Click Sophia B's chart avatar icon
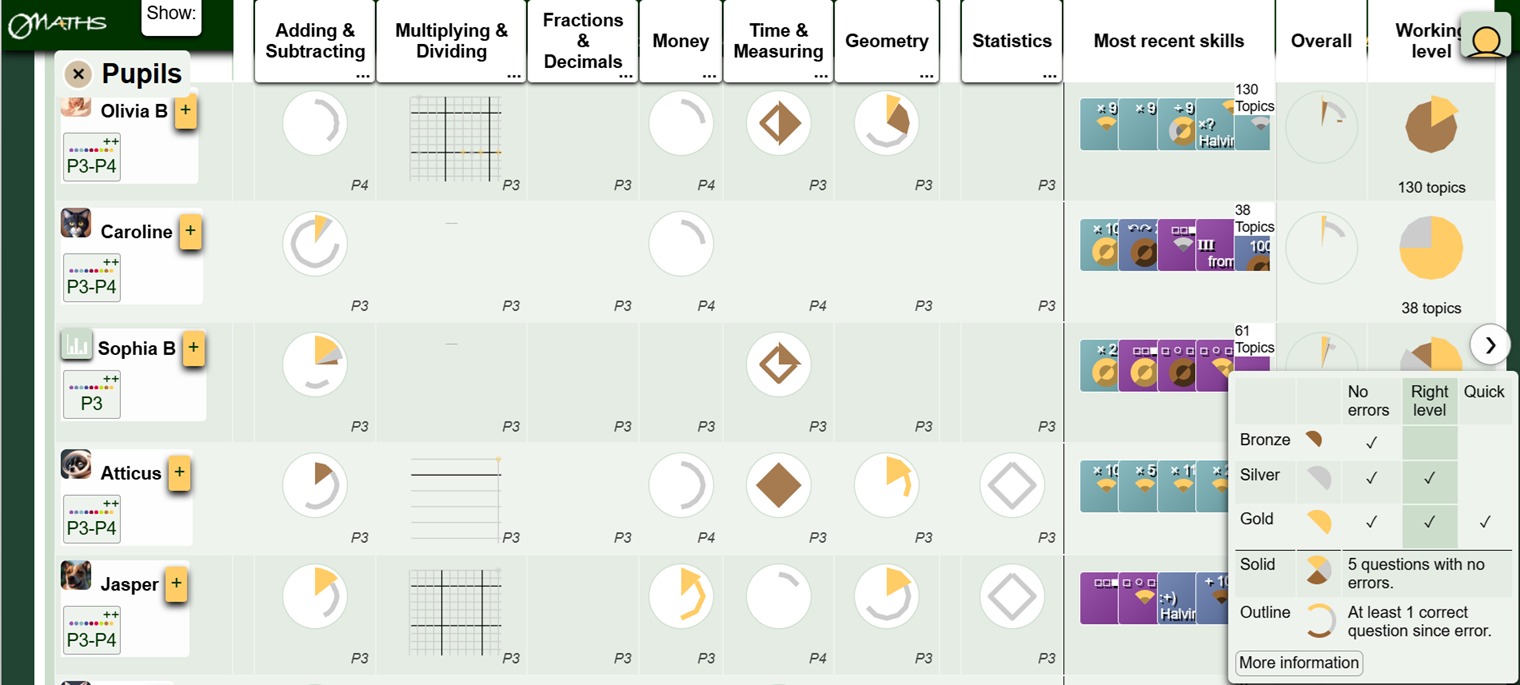This screenshot has height=685, width=1520. point(76,345)
